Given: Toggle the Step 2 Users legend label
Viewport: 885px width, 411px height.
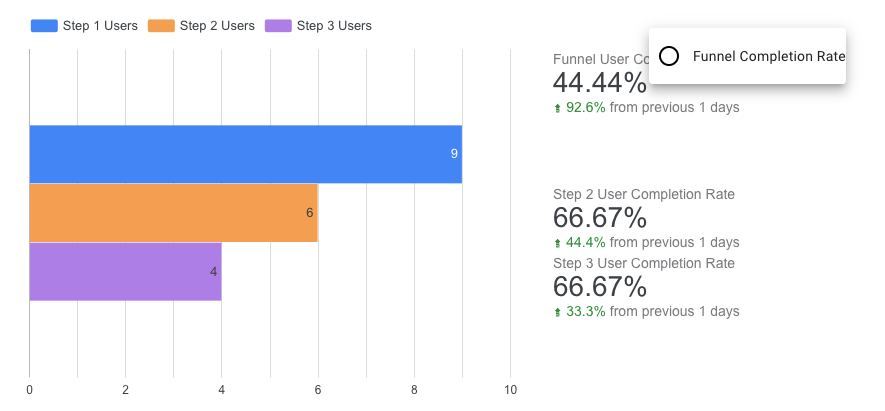Looking at the screenshot, I should pos(217,25).
